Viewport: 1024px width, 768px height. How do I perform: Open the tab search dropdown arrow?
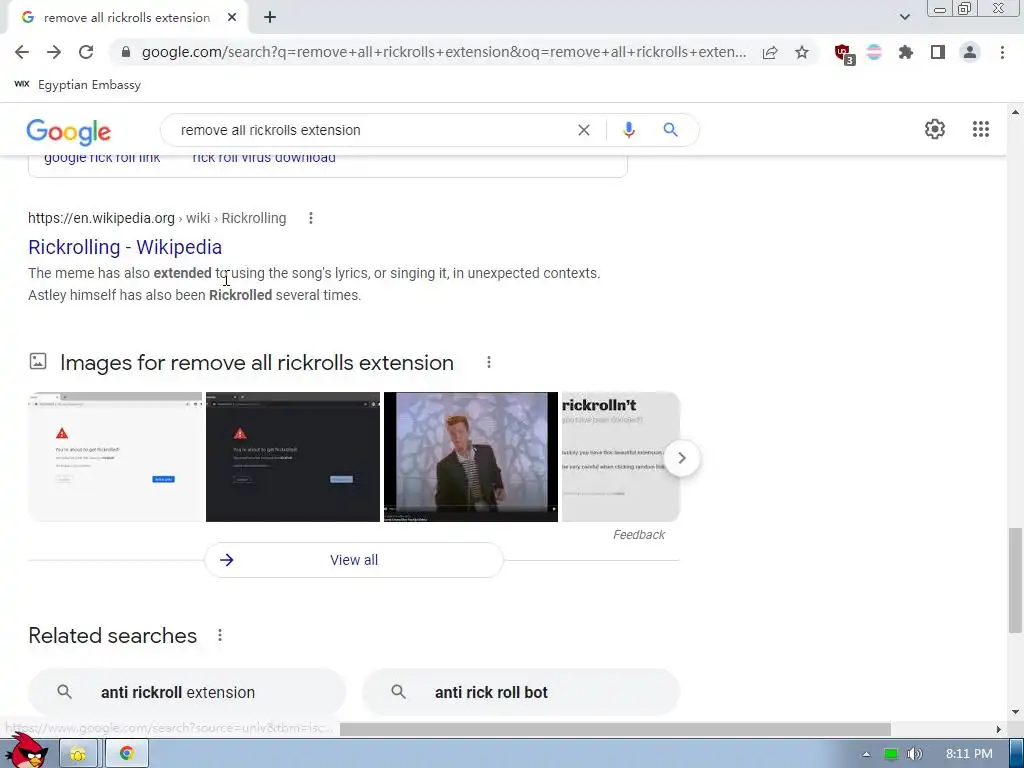click(904, 17)
